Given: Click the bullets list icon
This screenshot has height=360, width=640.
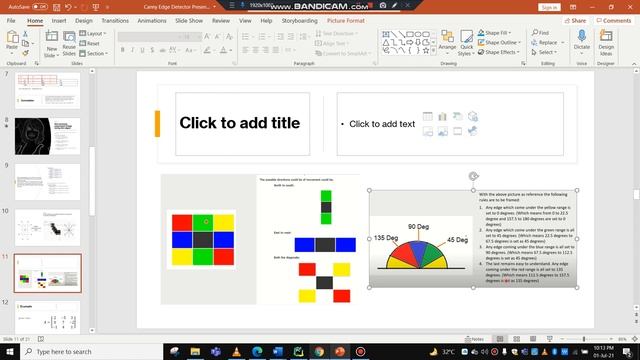Looking at the screenshot, I should point(245,37).
